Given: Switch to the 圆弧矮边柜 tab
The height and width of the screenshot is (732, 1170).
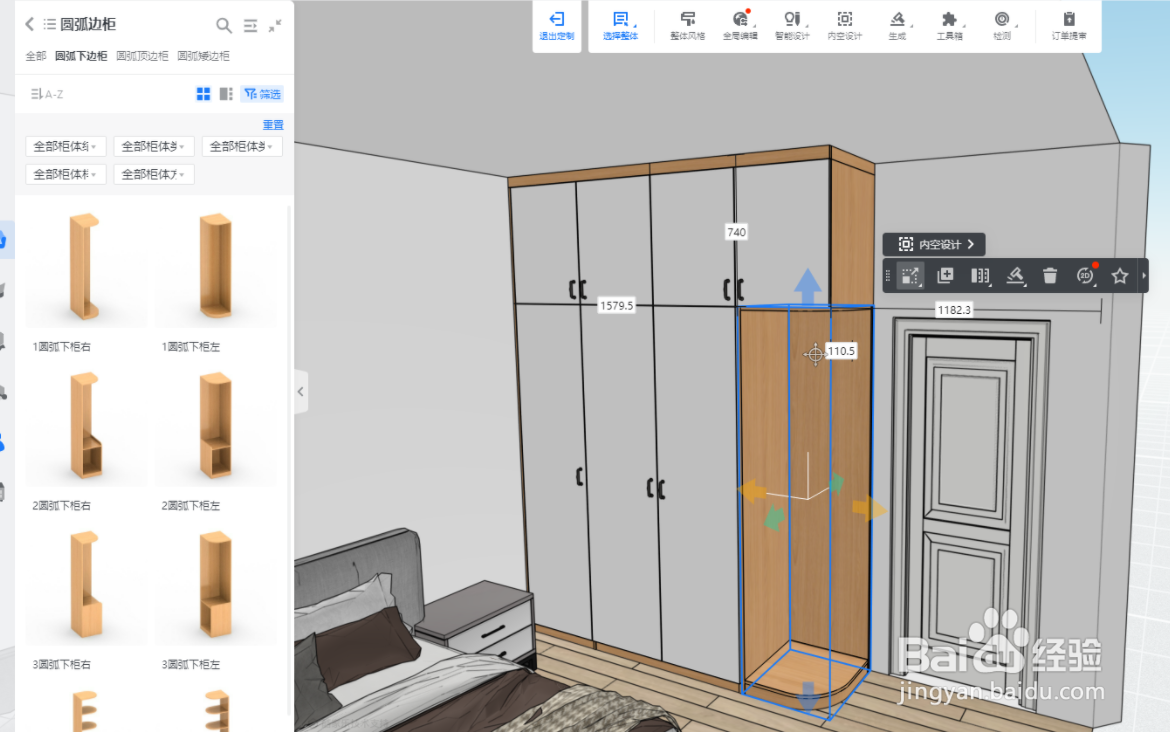Looking at the screenshot, I should point(203,56).
